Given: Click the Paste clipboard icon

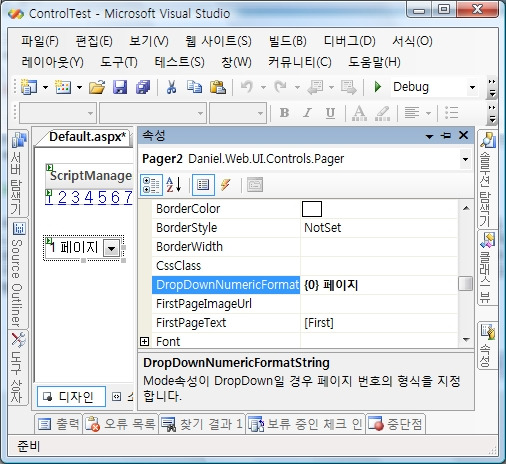Looking at the screenshot, I should coord(218,87).
